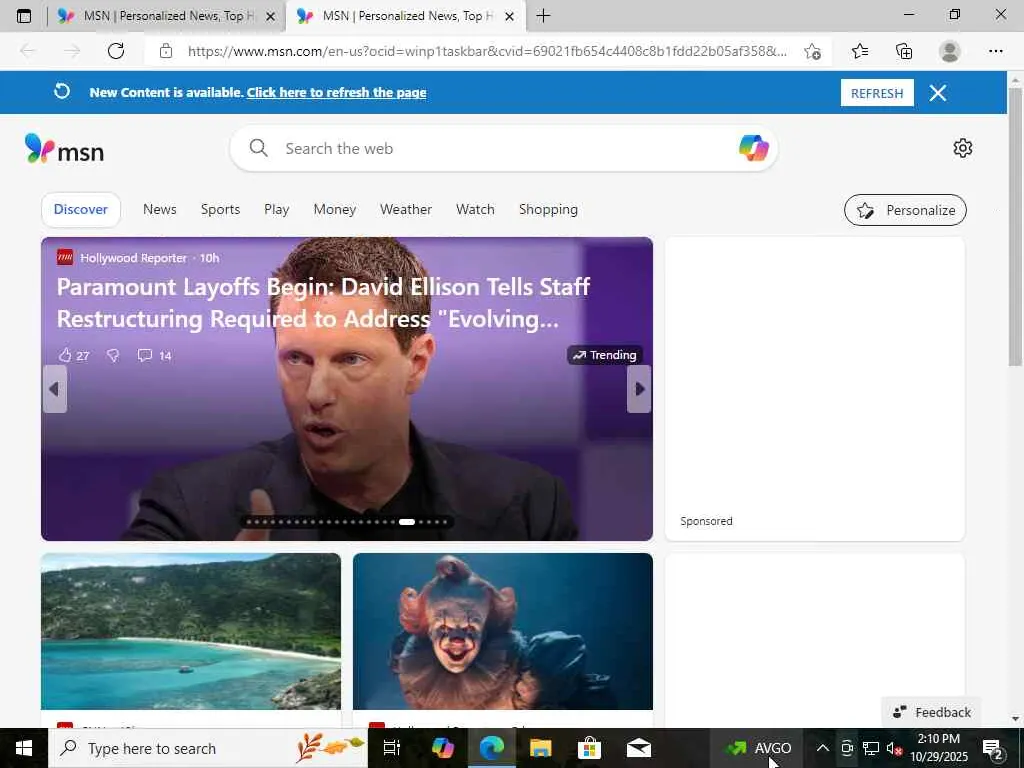
Task: Open the tab actions menu icon
Action: (x=24, y=16)
